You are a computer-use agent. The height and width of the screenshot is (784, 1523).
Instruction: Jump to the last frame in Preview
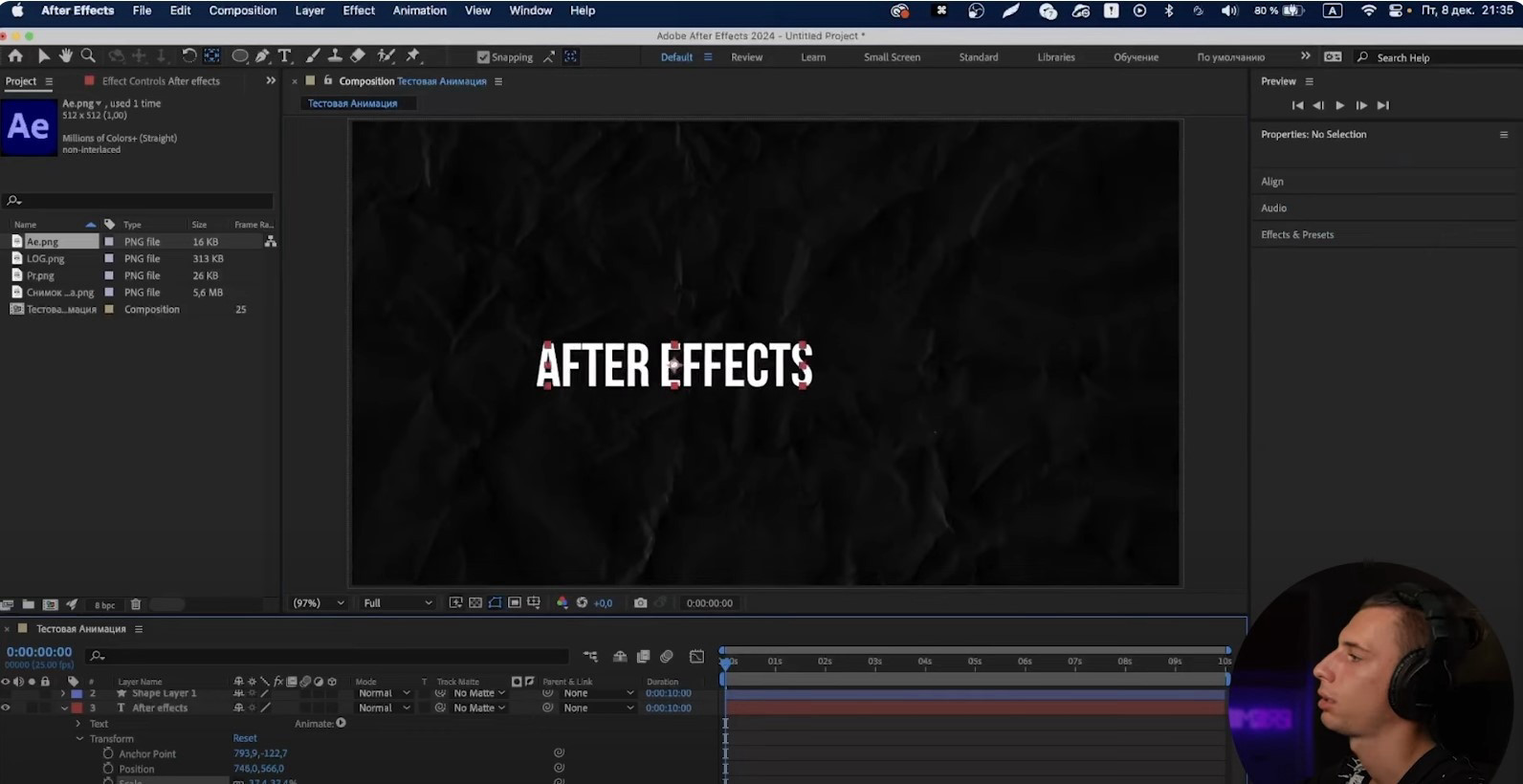(1383, 105)
